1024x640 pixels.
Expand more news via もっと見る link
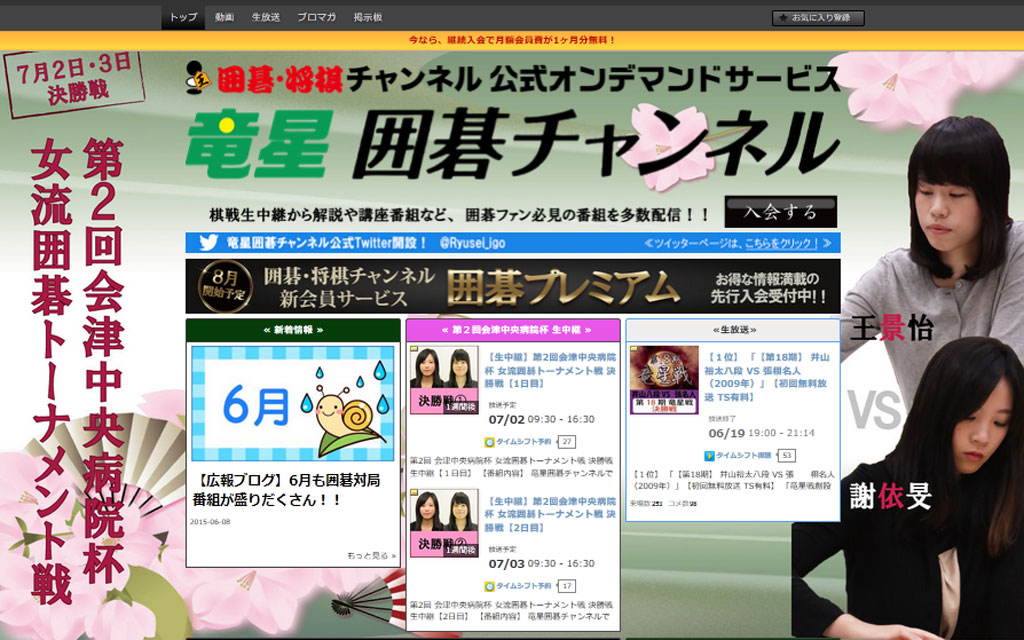[371, 555]
